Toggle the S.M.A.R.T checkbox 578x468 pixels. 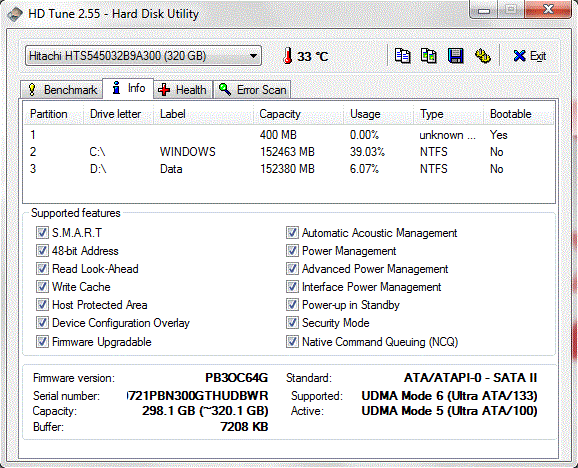point(42,233)
